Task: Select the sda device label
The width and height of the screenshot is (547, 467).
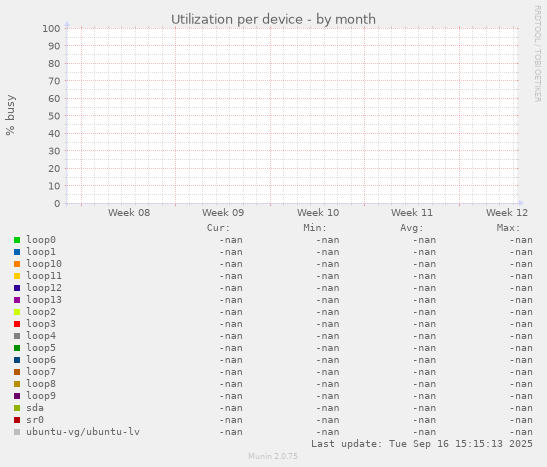Action: [35, 408]
